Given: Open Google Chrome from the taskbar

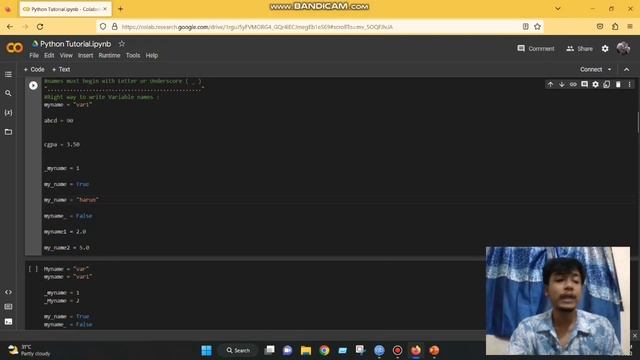Looking at the screenshot, I should (x=324, y=350).
